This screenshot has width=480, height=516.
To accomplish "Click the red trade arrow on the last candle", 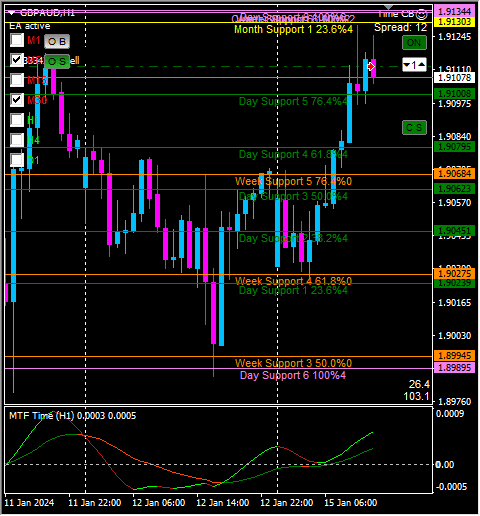I will coord(371,67).
